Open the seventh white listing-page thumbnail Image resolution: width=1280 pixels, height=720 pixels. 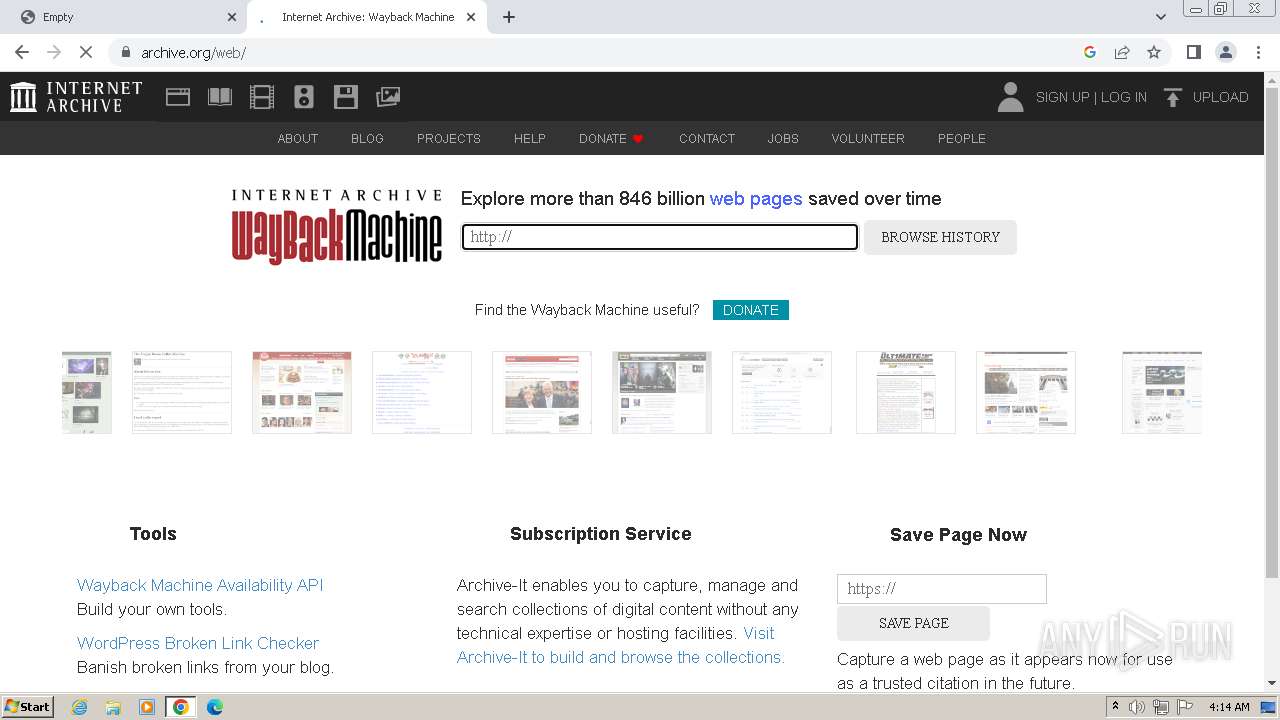coord(782,392)
